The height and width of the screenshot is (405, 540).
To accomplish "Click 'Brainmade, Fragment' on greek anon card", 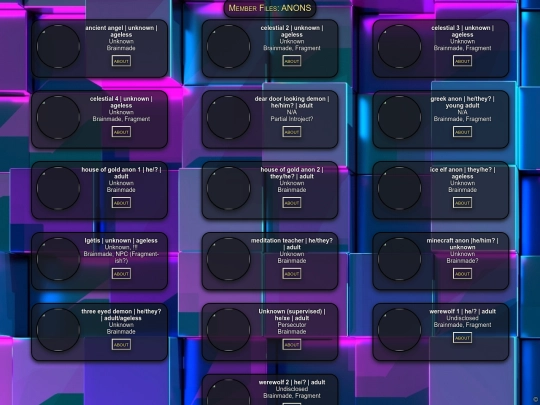I will tap(462, 119).
